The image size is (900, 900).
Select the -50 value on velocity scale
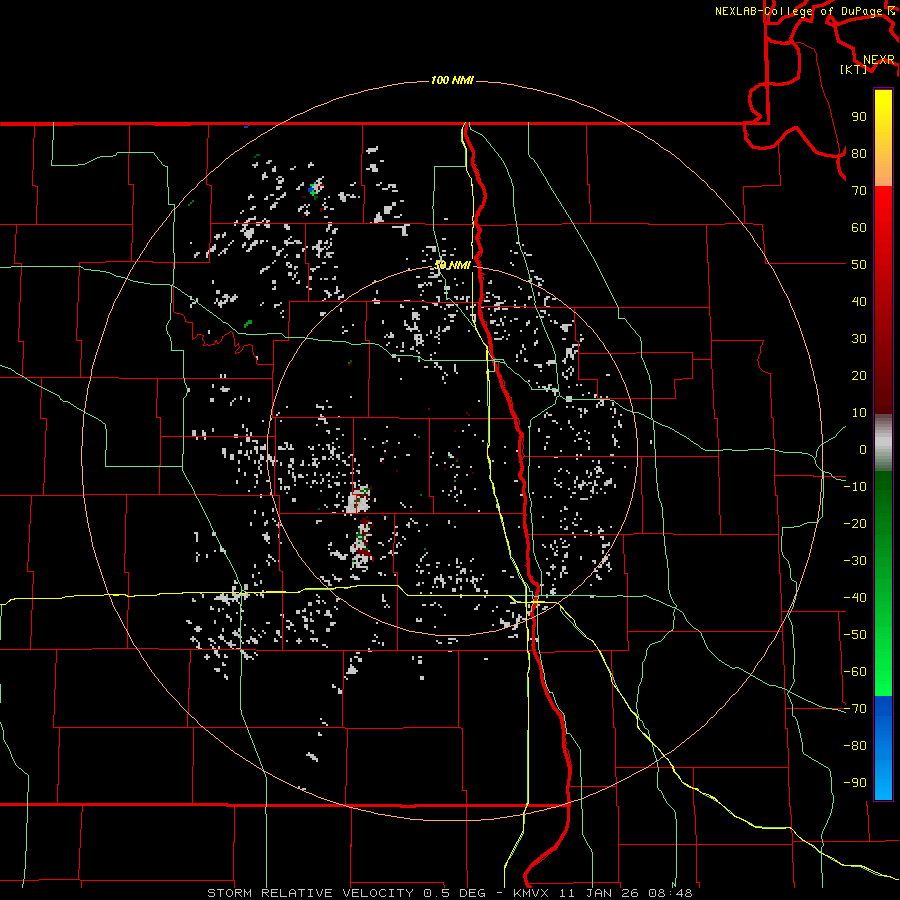click(x=855, y=635)
